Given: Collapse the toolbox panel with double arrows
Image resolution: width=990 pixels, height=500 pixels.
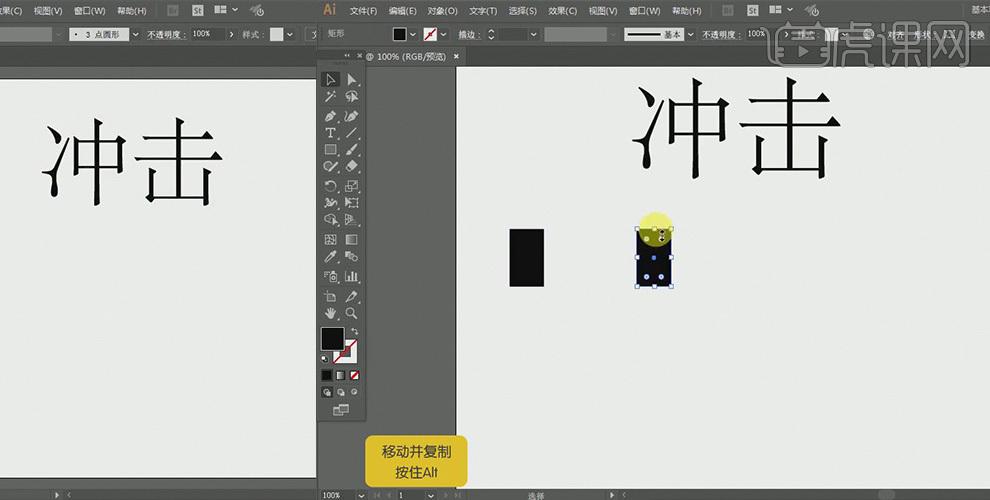Looking at the screenshot, I should (x=347, y=56).
